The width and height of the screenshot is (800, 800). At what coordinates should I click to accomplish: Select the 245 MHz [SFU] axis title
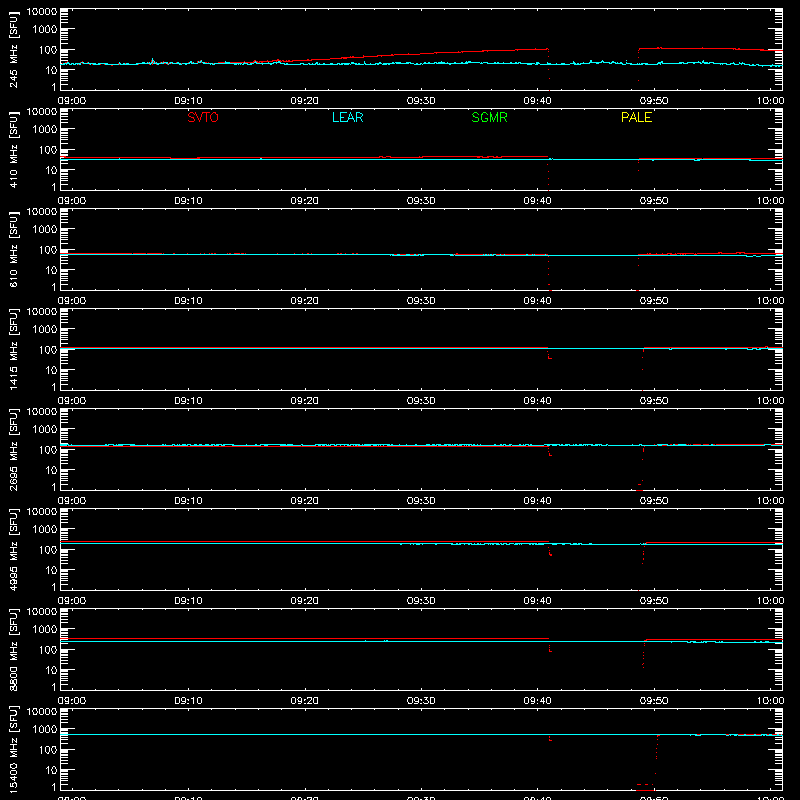point(13,49)
